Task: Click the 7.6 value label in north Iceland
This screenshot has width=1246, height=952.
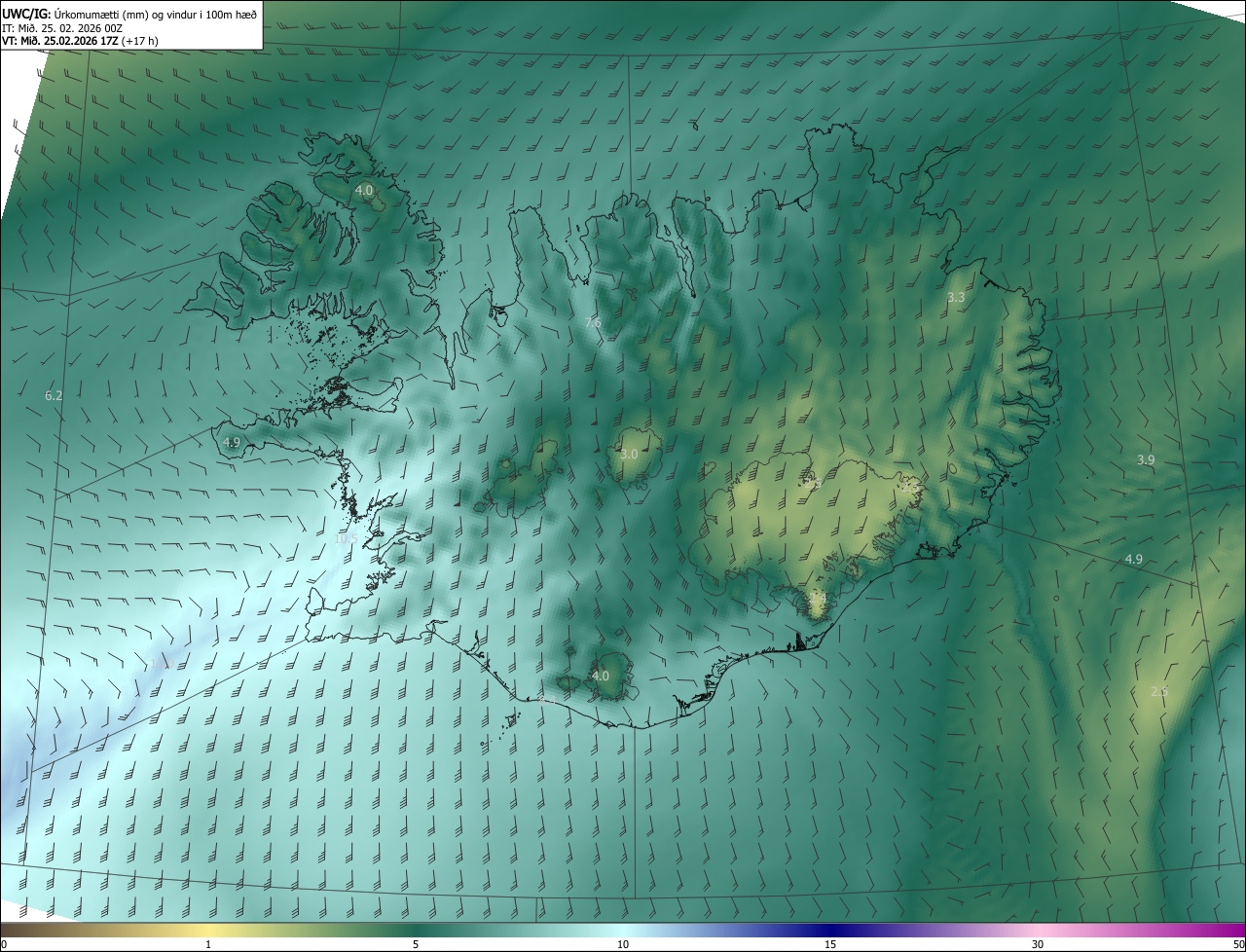Action: click(593, 322)
